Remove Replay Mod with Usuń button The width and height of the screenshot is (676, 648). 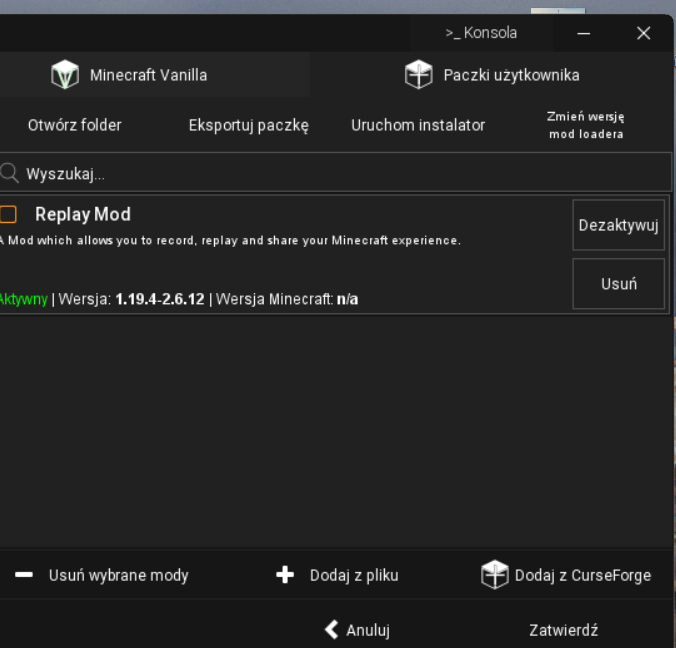[618, 283]
